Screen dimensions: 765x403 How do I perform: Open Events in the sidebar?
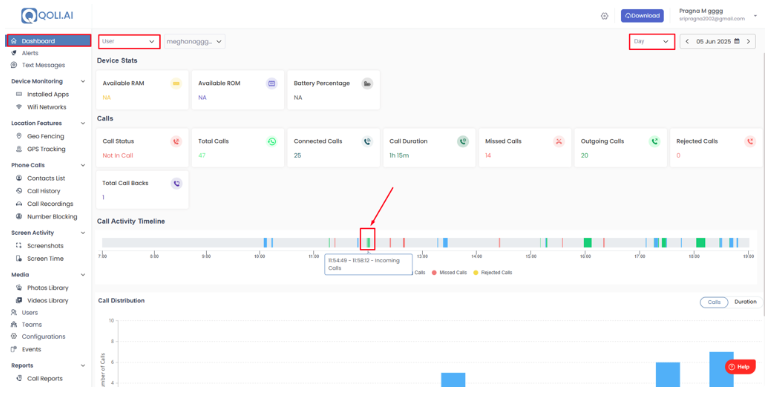tap(31, 349)
